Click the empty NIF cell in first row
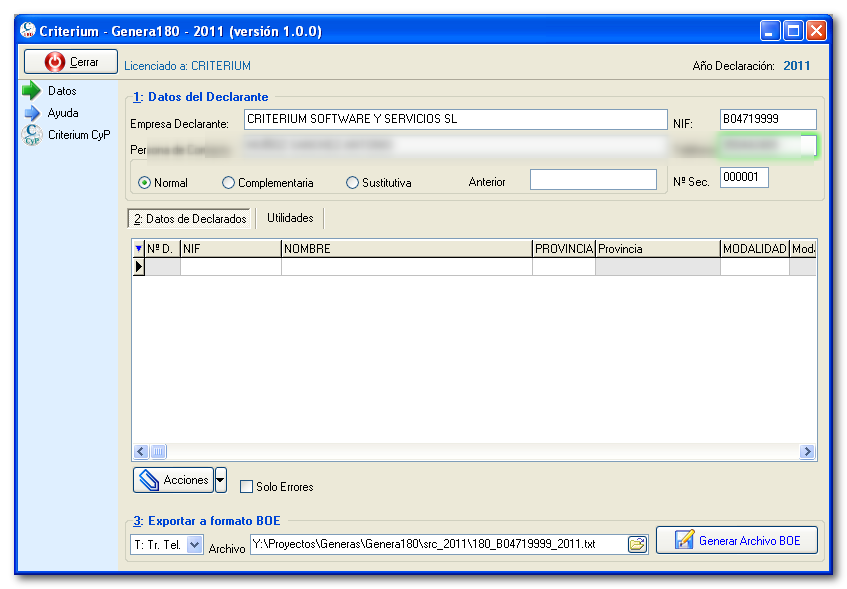The width and height of the screenshot is (847, 589). tap(231, 266)
